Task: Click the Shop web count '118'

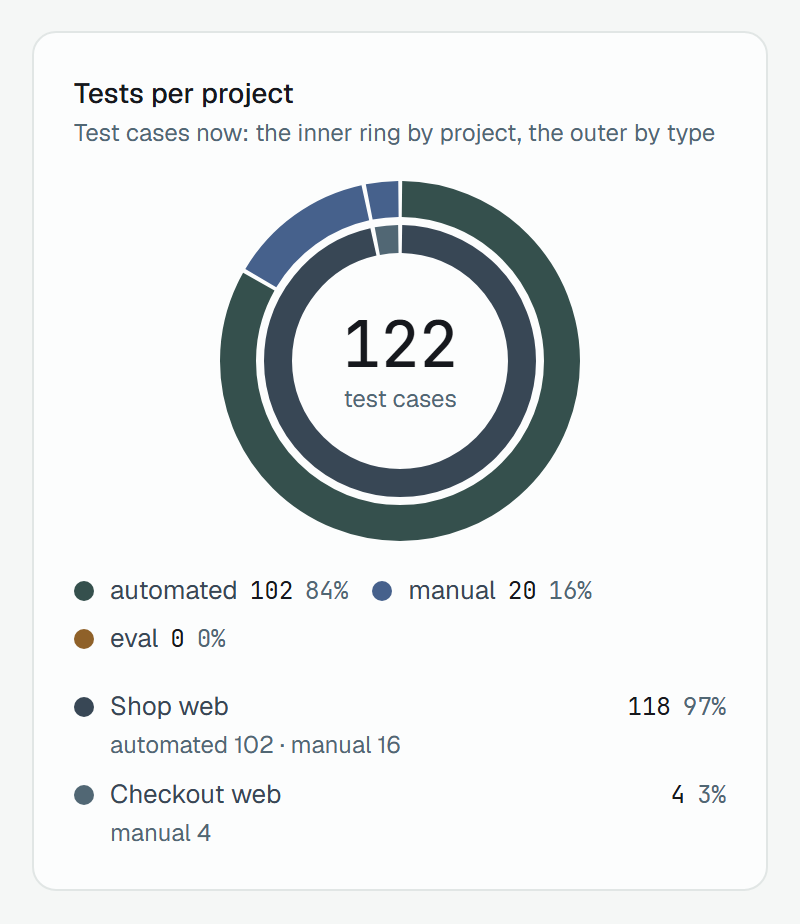Action: (649, 707)
